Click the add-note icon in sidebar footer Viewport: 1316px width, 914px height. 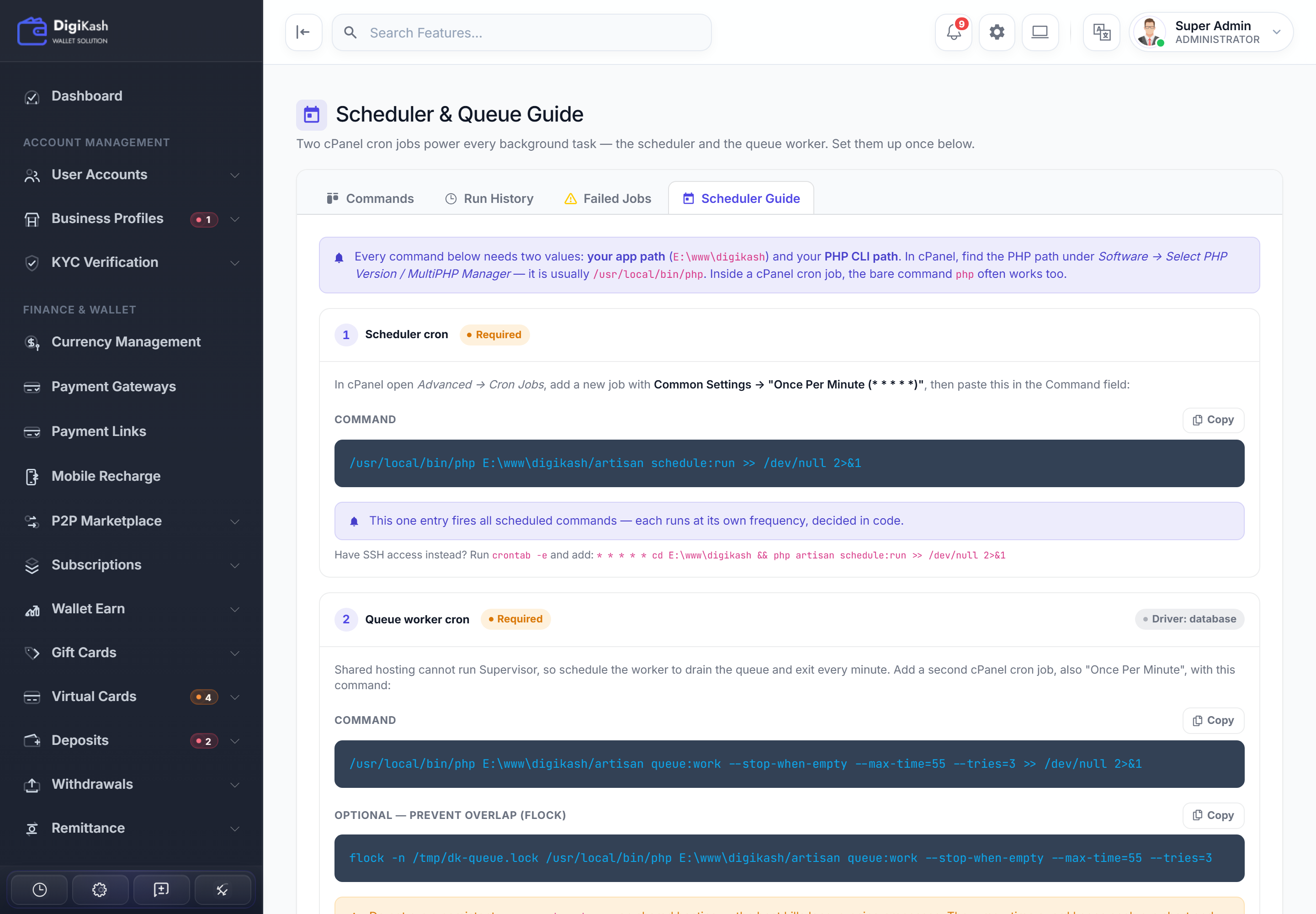click(161, 889)
